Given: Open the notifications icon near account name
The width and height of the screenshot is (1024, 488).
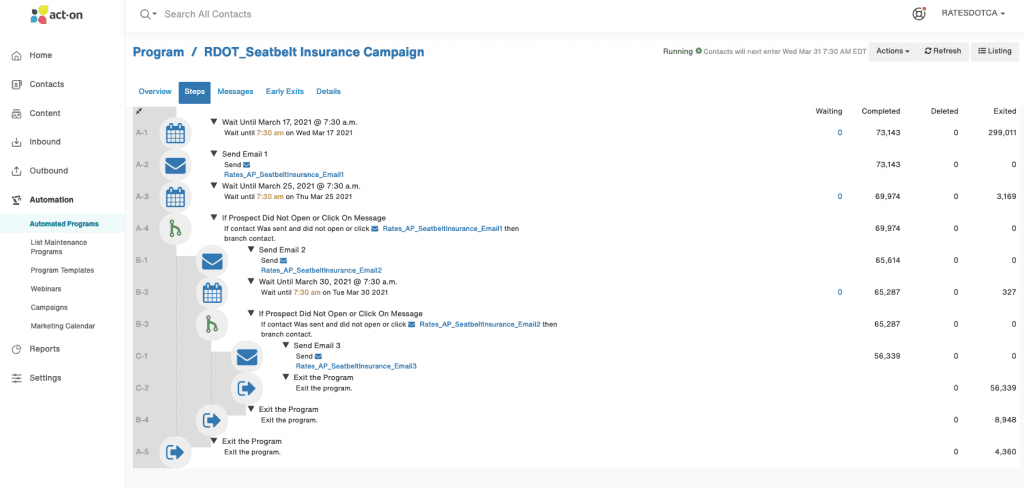Looking at the screenshot, I should pos(919,13).
